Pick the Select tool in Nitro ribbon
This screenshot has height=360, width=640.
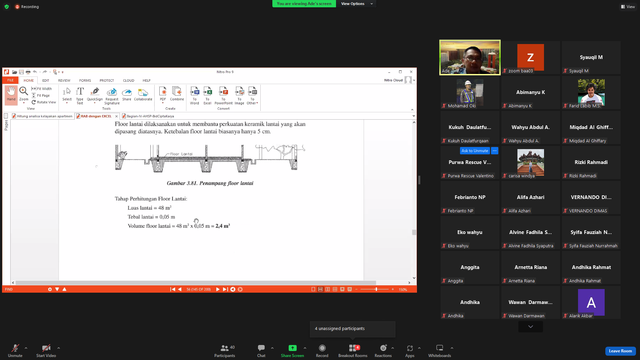pyautogui.click(x=67, y=94)
